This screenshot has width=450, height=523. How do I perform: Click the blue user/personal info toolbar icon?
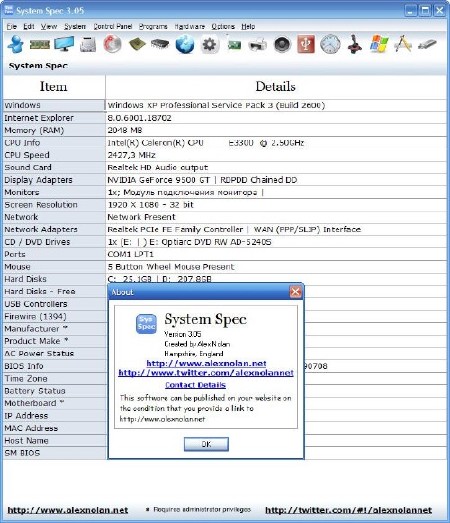pyautogui.click(x=16, y=44)
